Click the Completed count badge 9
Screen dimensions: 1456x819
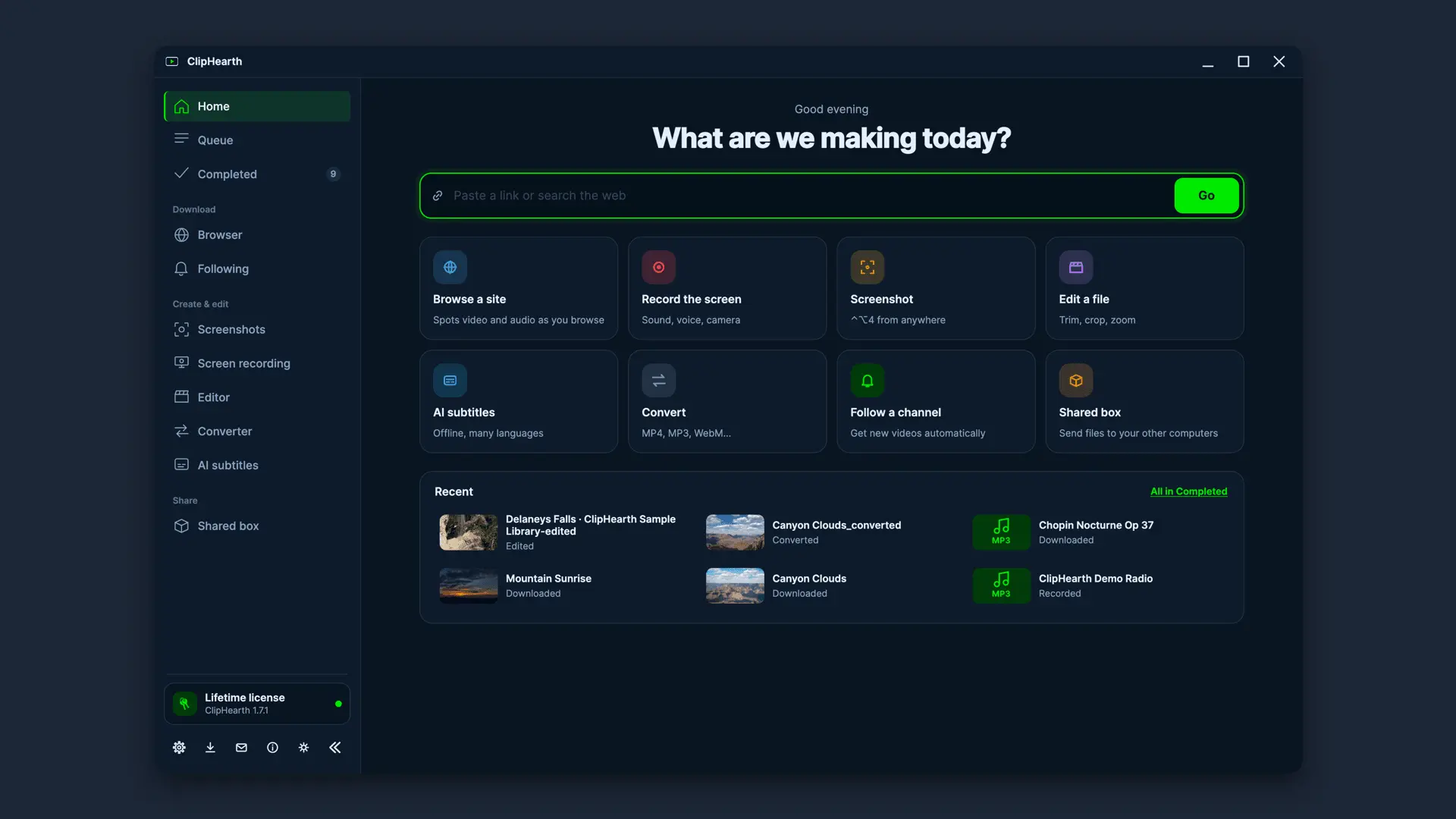click(x=333, y=174)
